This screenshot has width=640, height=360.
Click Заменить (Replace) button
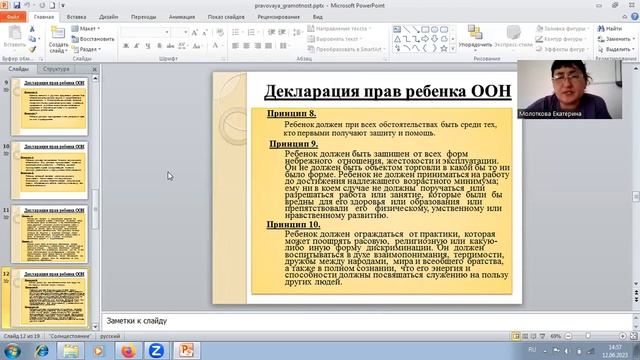click(616, 39)
